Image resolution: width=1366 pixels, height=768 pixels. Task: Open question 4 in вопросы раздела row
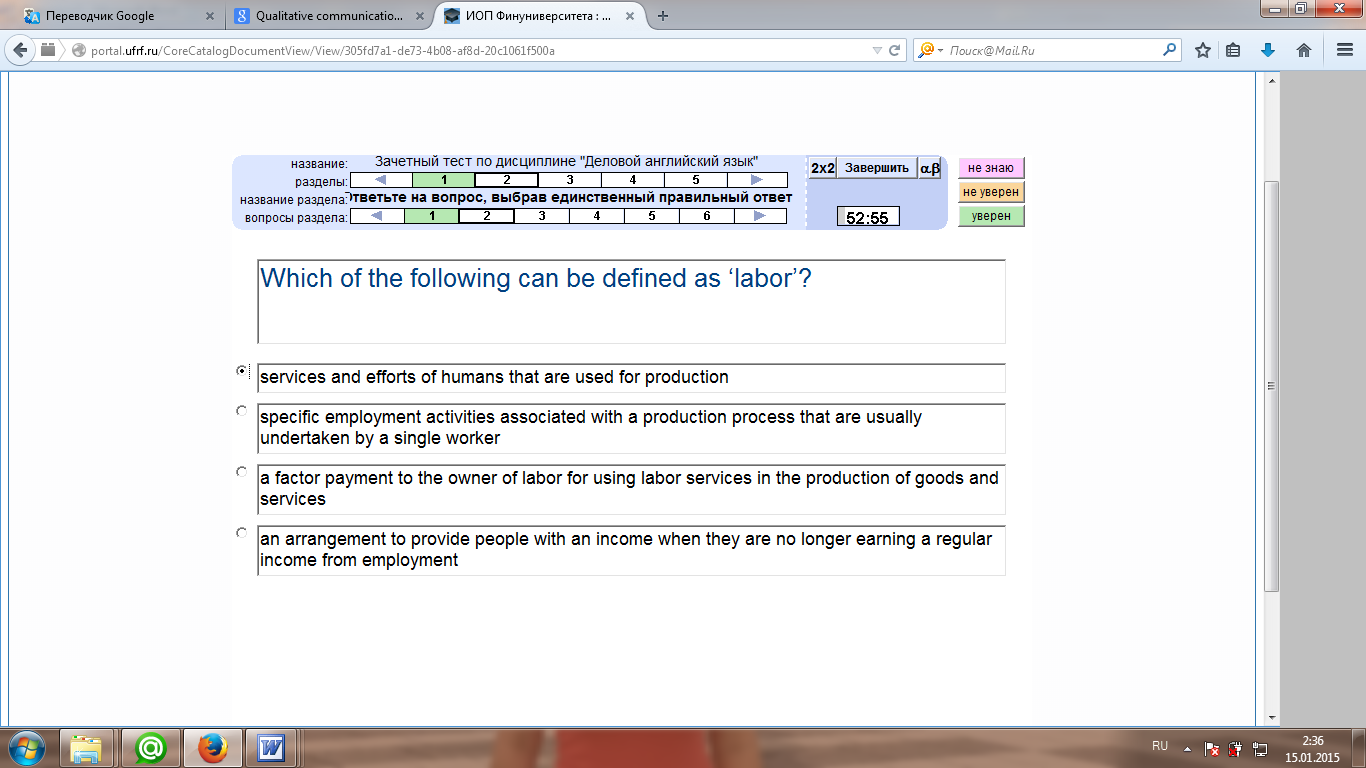coord(596,215)
